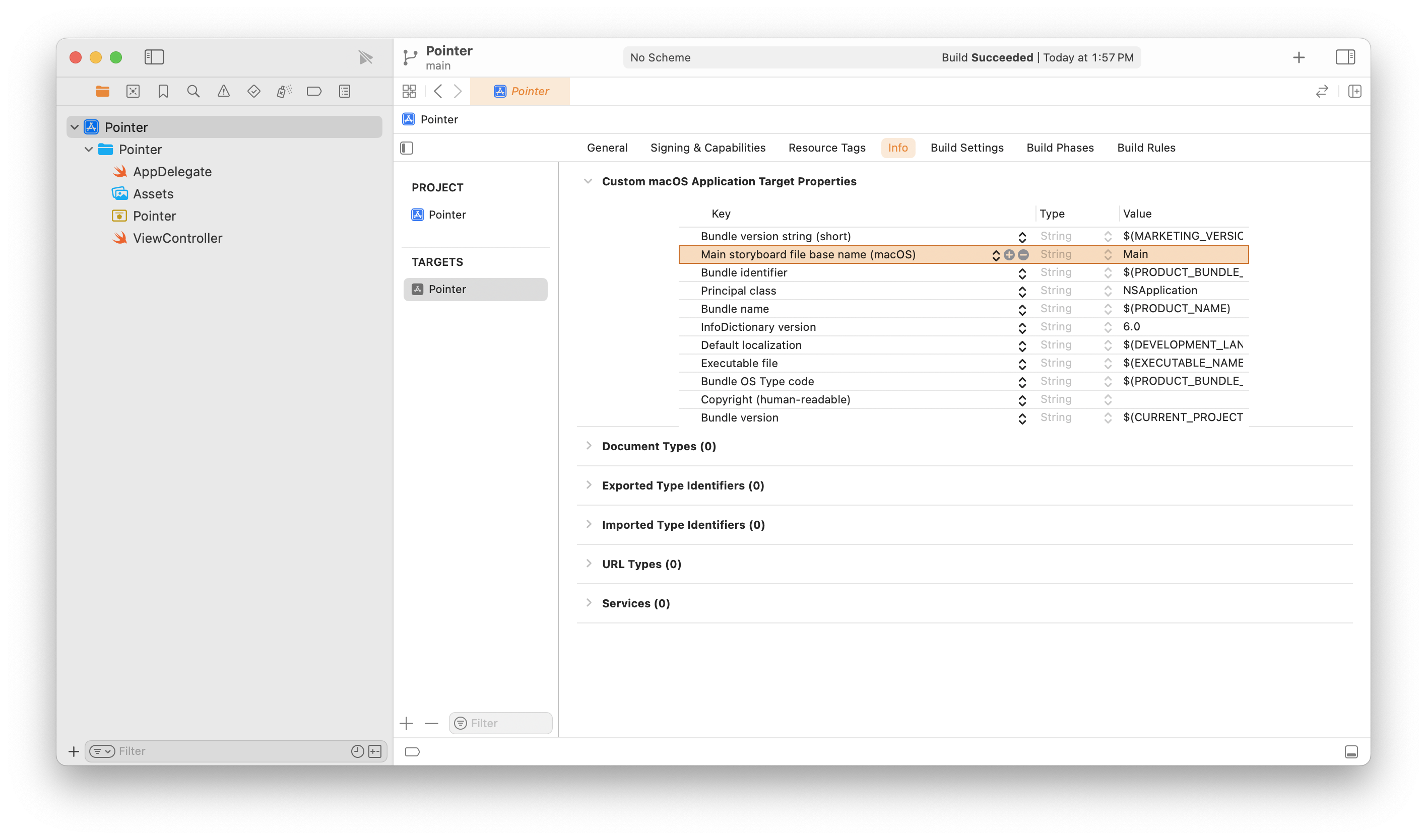Open the bookmark navigator icon
Screen dimensions: 1427x840
[x=163, y=91]
